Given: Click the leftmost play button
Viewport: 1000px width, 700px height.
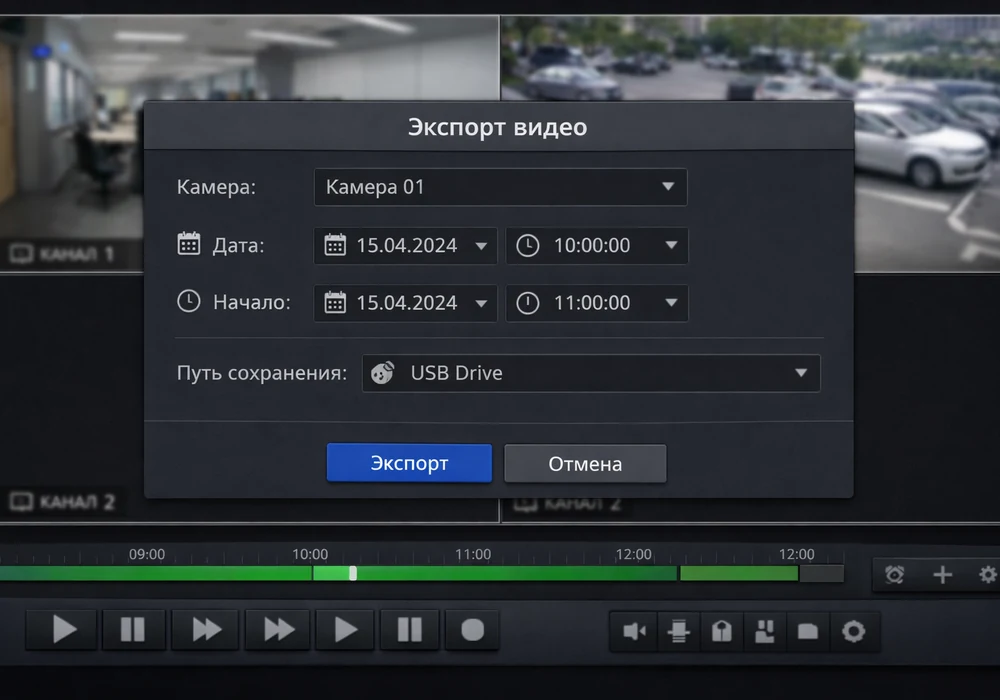Looking at the screenshot, I should pos(62,630).
